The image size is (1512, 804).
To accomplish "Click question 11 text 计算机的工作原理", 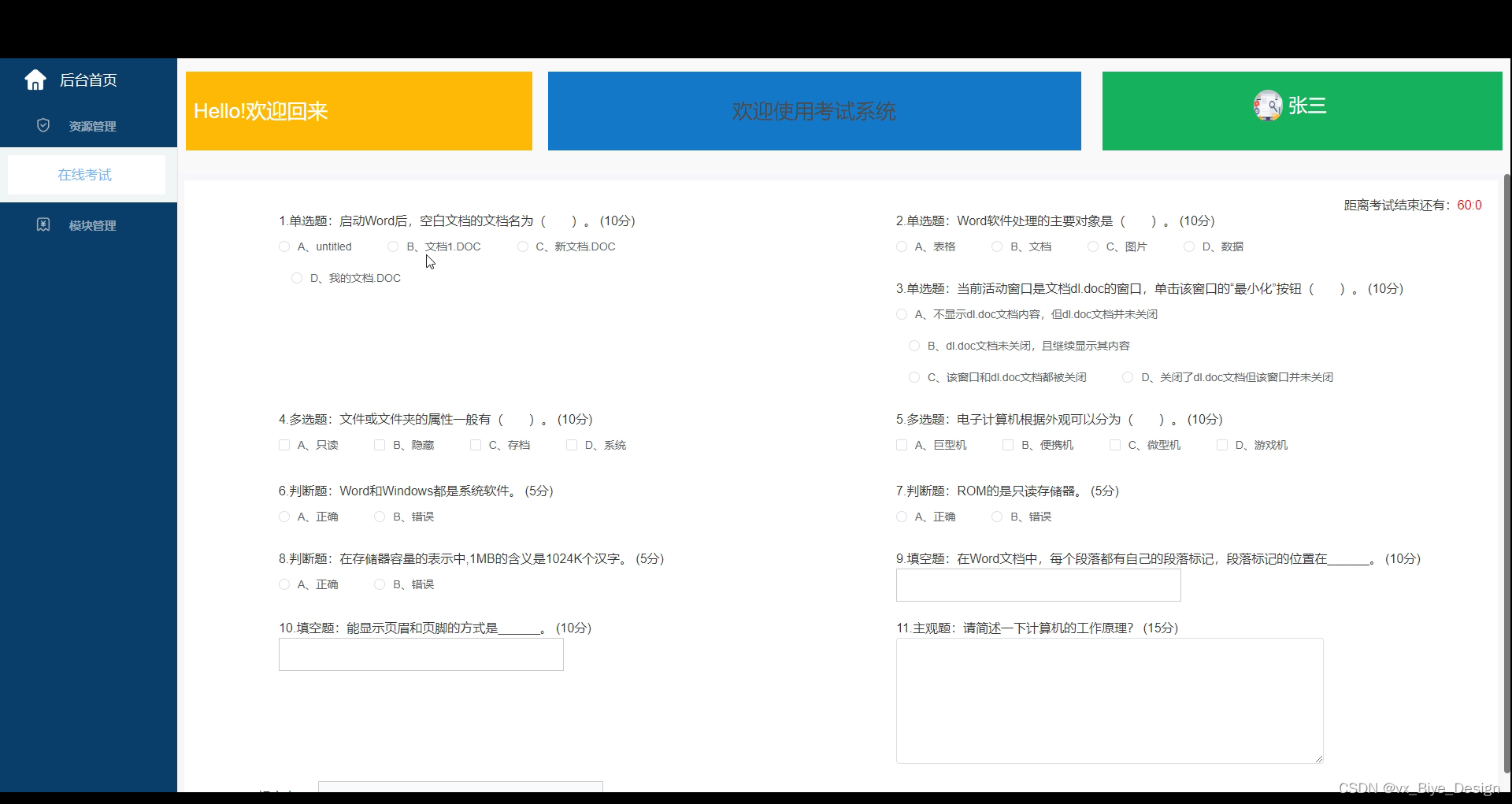I will [x=1037, y=628].
